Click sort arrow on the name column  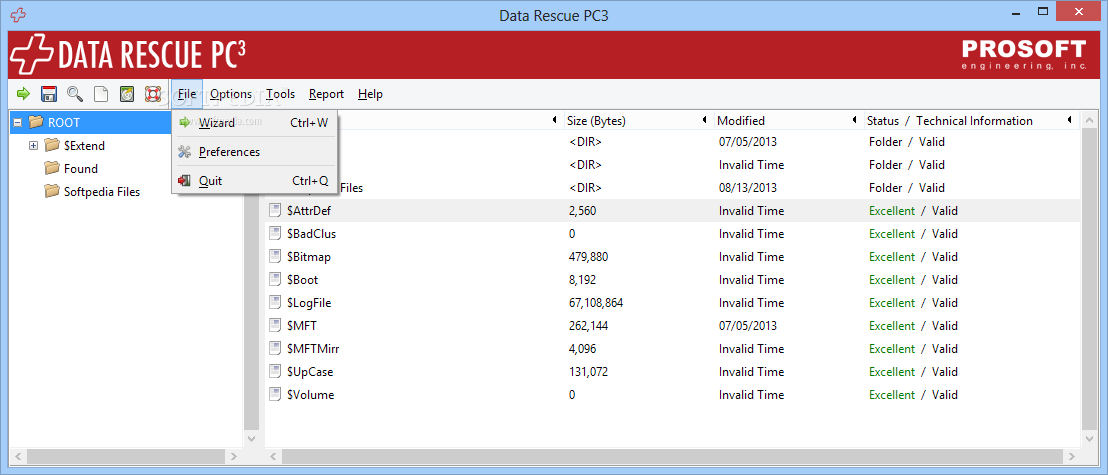(555, 120)
